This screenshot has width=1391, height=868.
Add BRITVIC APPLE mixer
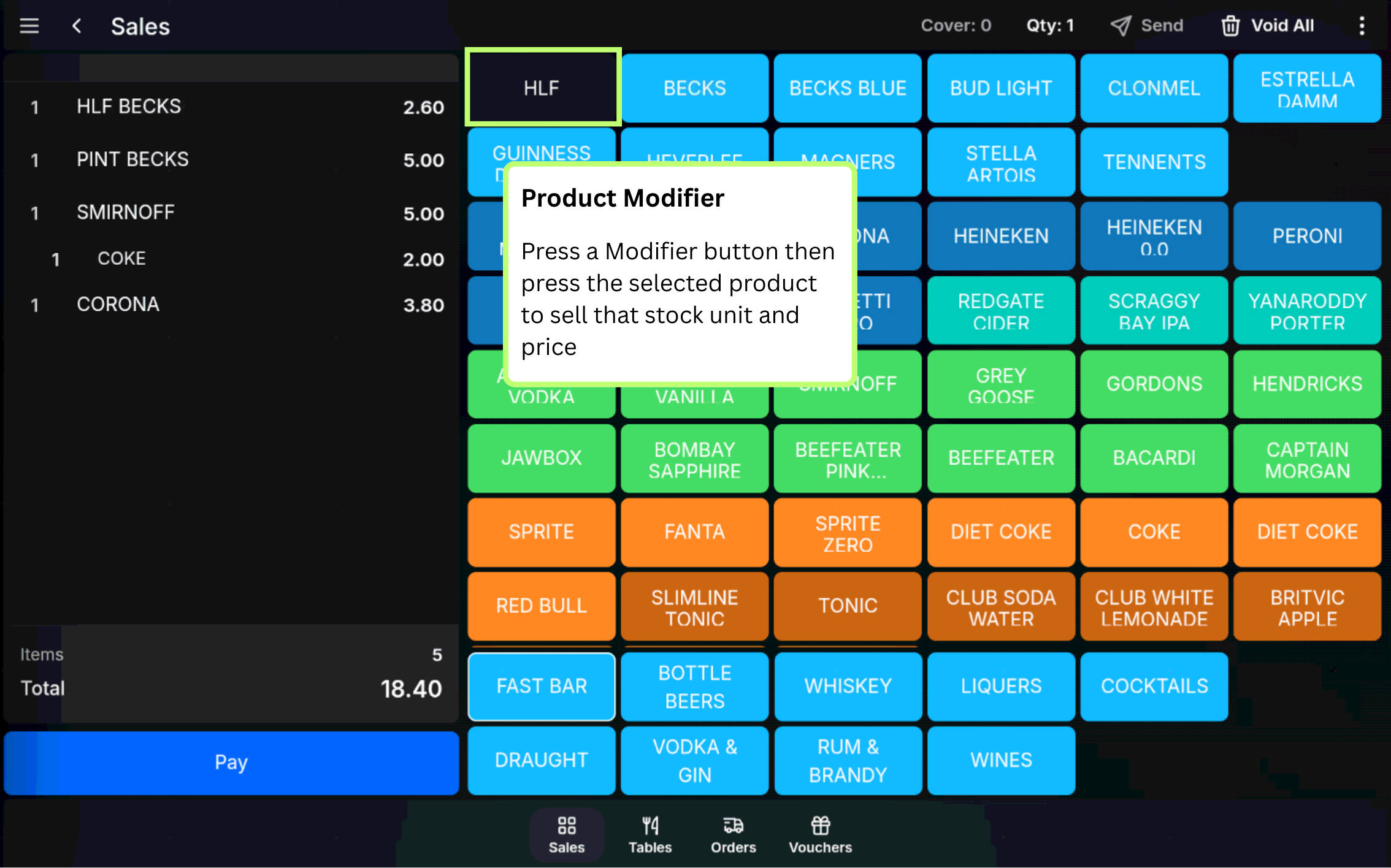click(x=1307, y=606)
